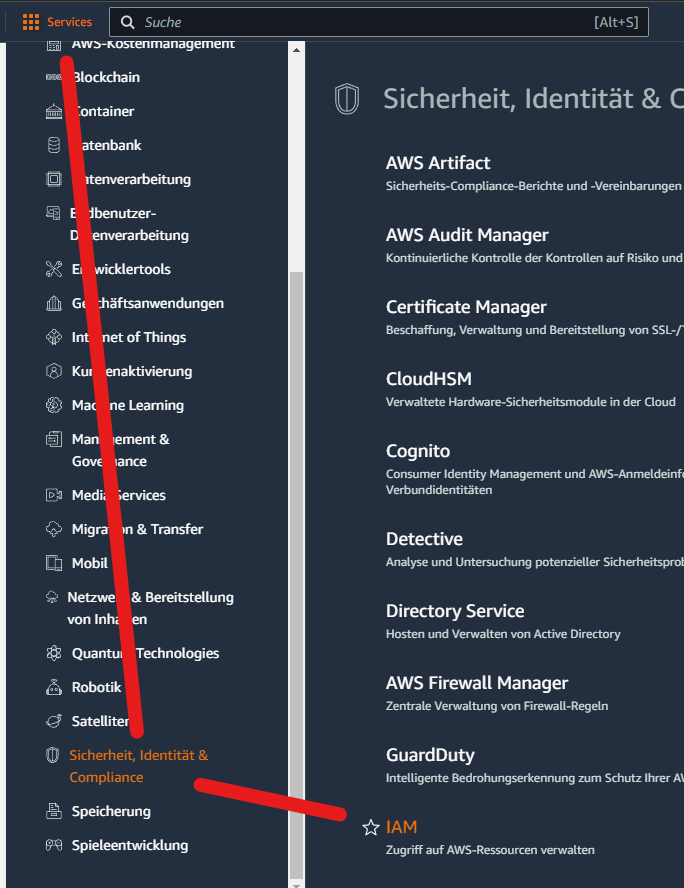The width and height of the screenshot is (684, 888).
Task: Open the IAM service link
Action: point(401,827)
